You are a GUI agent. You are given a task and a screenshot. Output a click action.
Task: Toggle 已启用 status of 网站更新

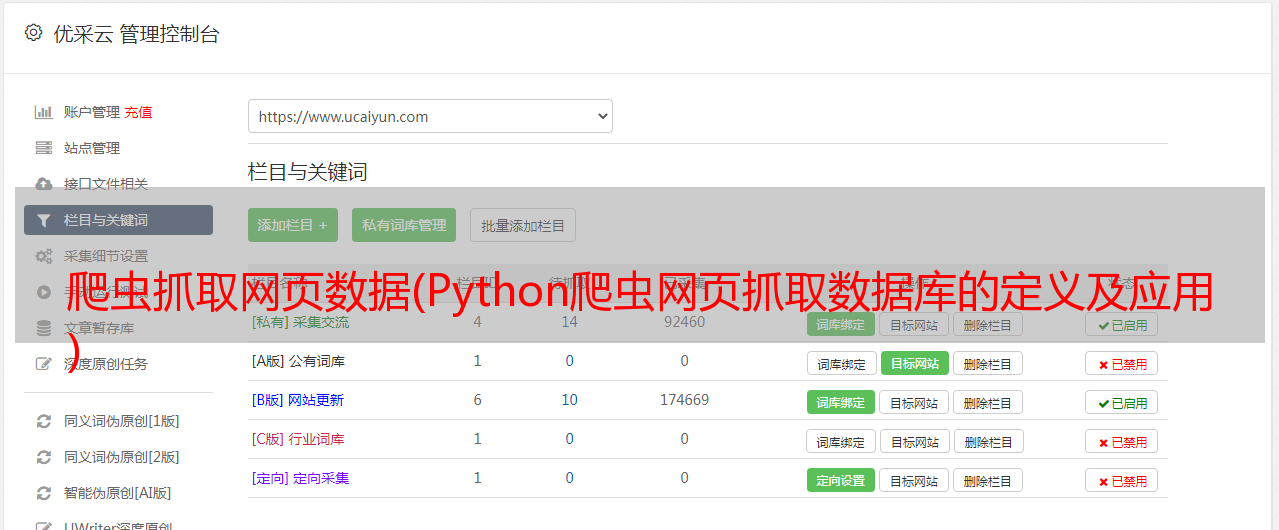point(1121,402)
